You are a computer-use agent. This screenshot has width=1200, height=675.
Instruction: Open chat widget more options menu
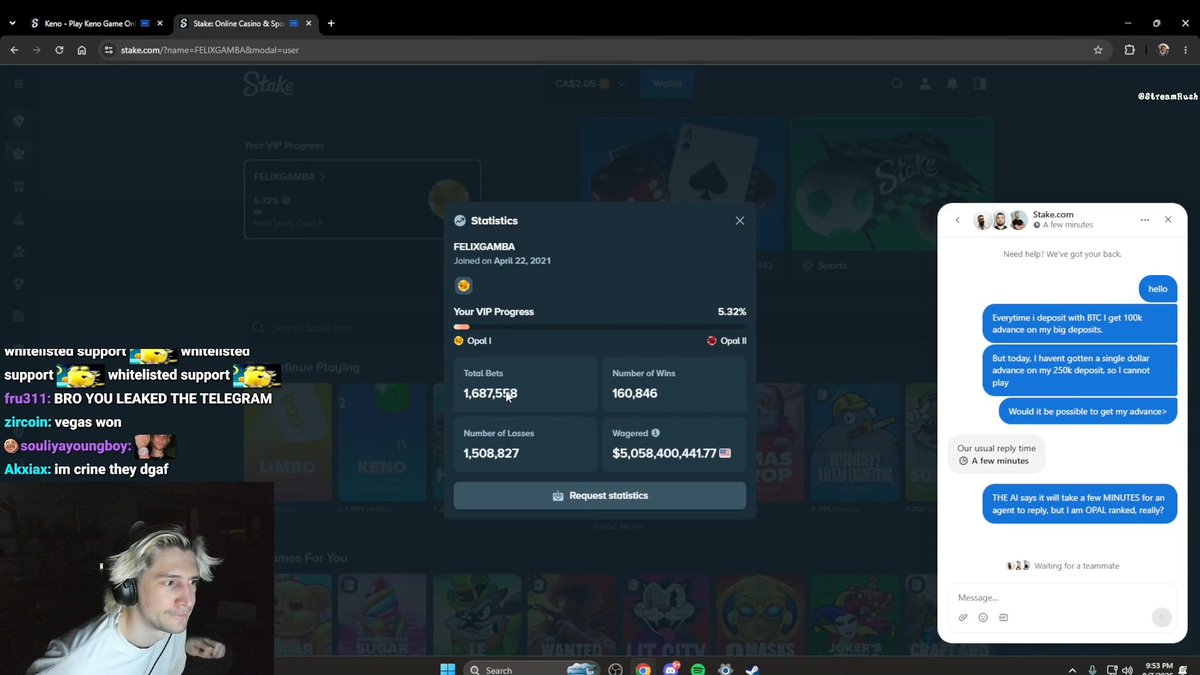pyautogui.click(x=1145, y=220)
